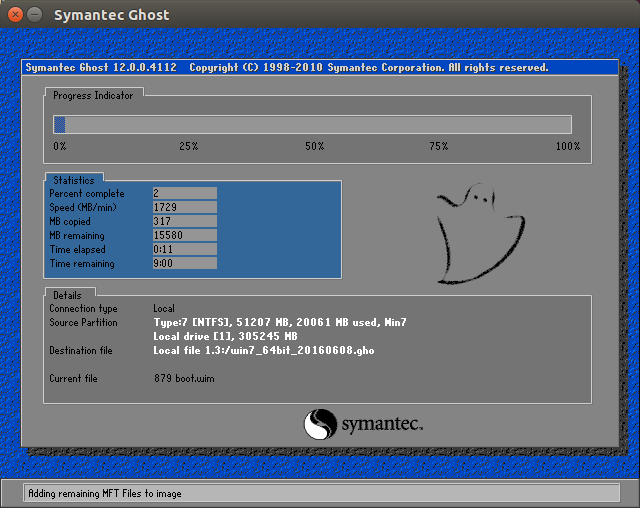Click the 50% progress marker

pos(315,146)
